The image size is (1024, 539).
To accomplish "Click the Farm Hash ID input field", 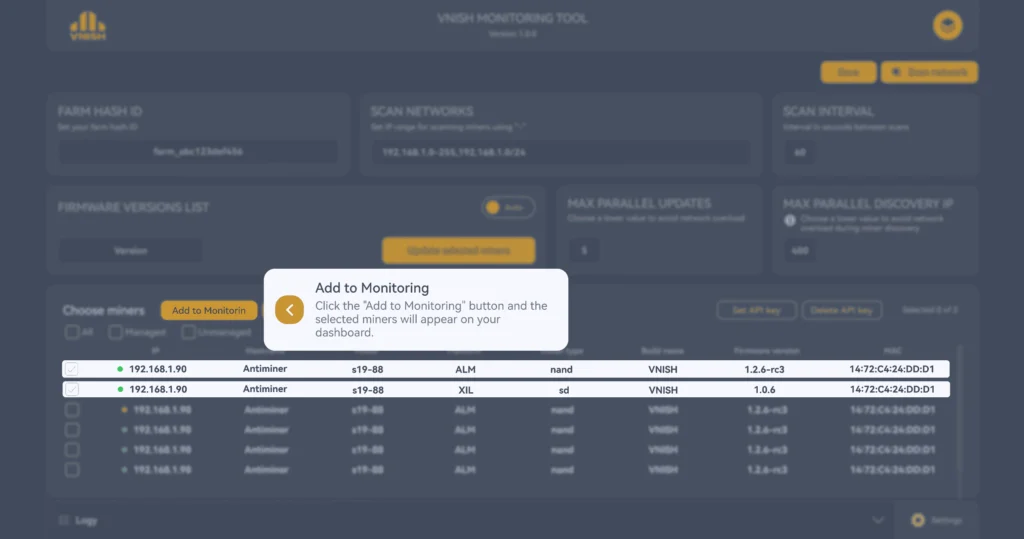I will tap(199, 152).
